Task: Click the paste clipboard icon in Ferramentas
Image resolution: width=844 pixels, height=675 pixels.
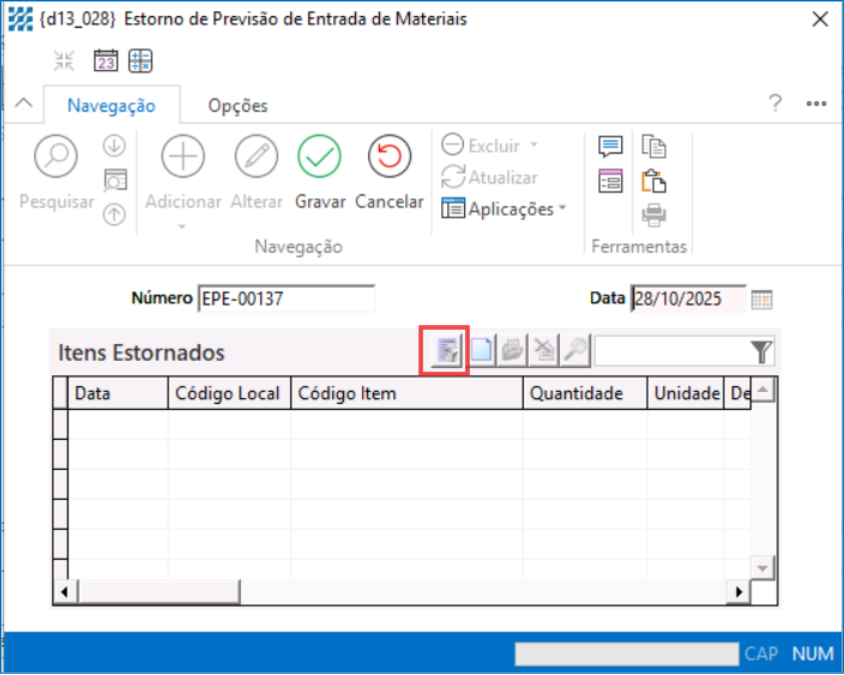Action: [654, 181]
